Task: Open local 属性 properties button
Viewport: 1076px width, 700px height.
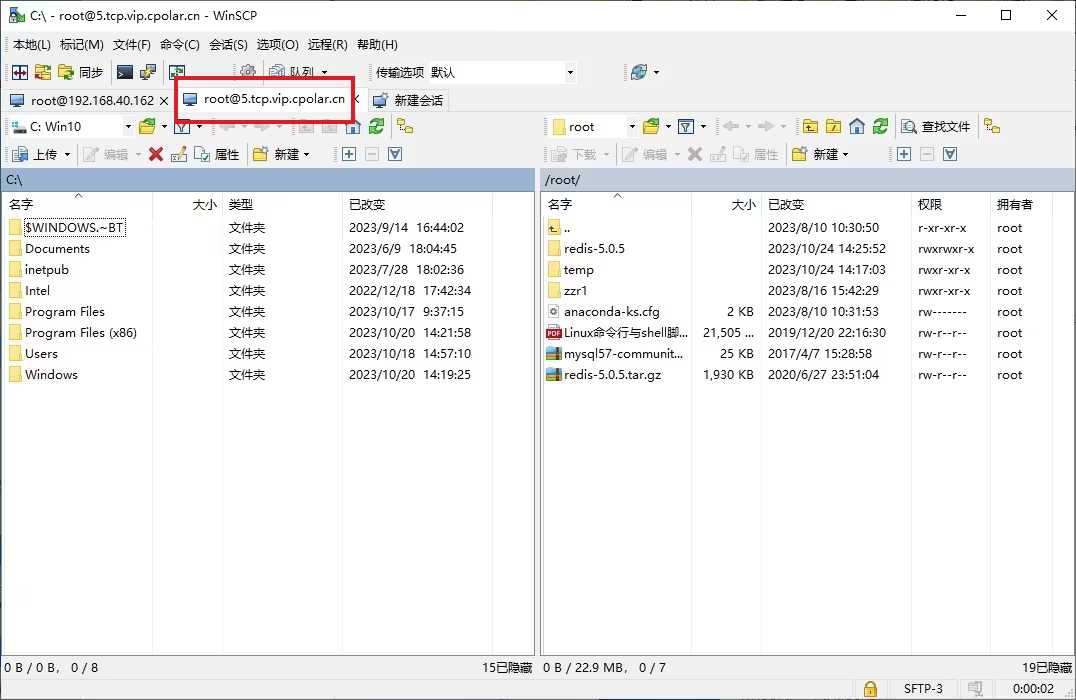Action: click(217, 154)
